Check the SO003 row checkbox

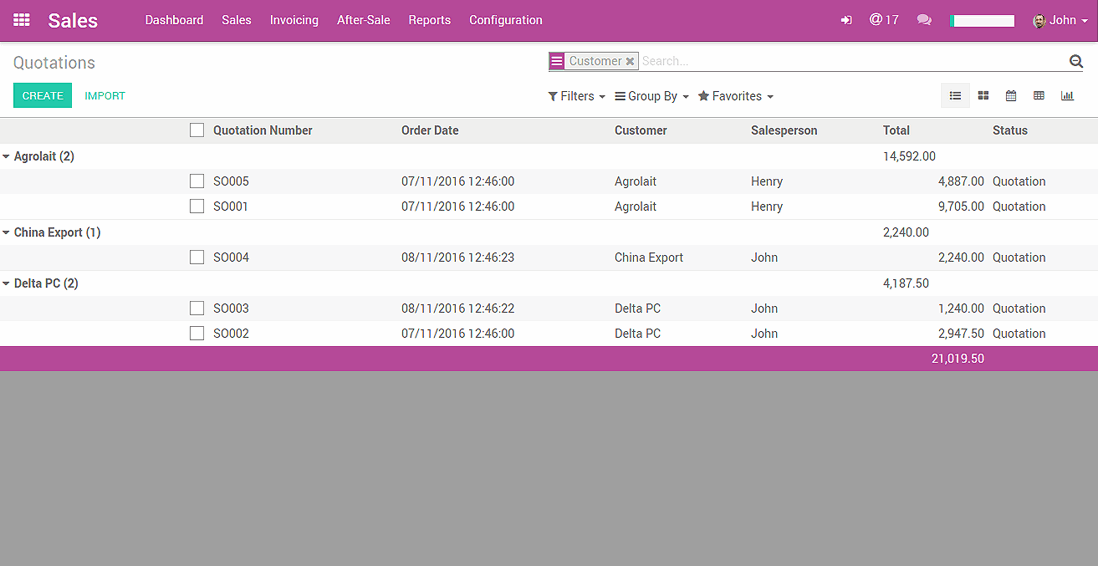point(197,309)
